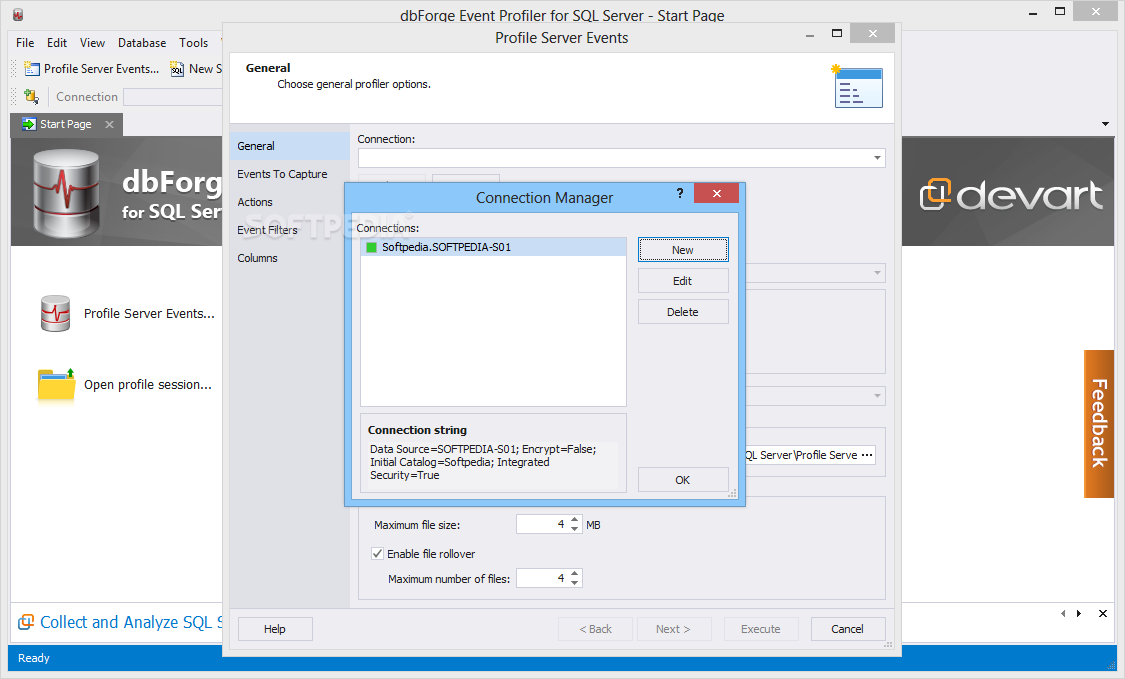Click Profile Server Events link on Start Page

coord(149,314)
